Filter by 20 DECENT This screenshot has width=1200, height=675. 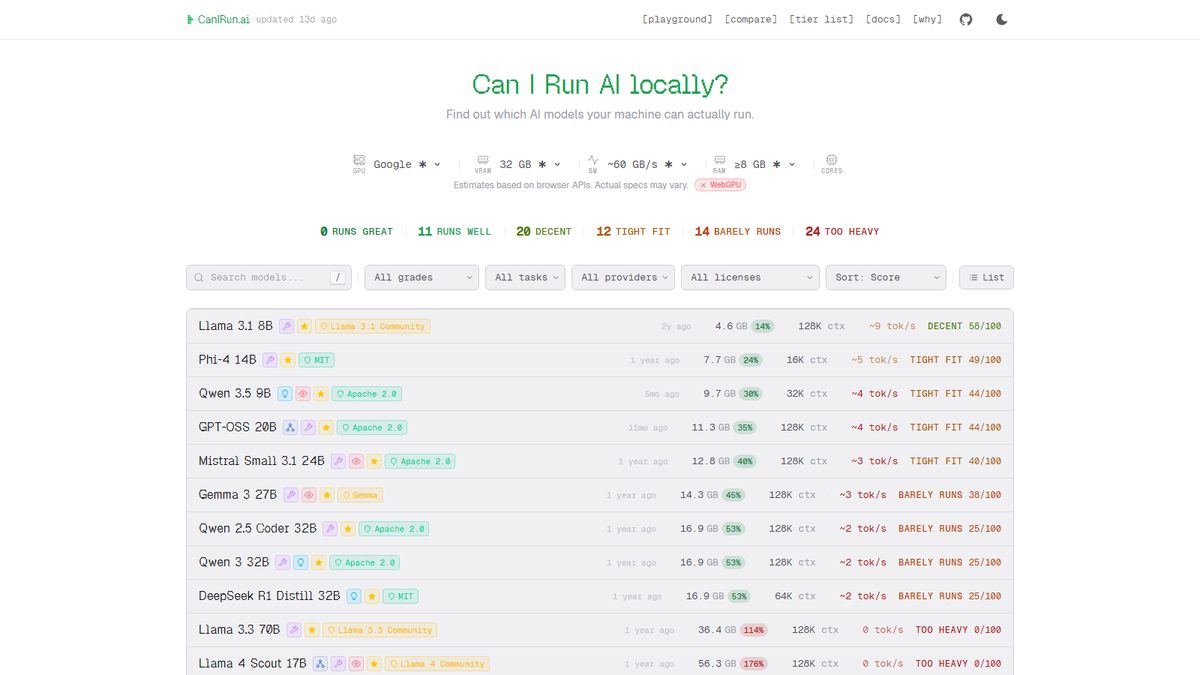tap(544, 232)
